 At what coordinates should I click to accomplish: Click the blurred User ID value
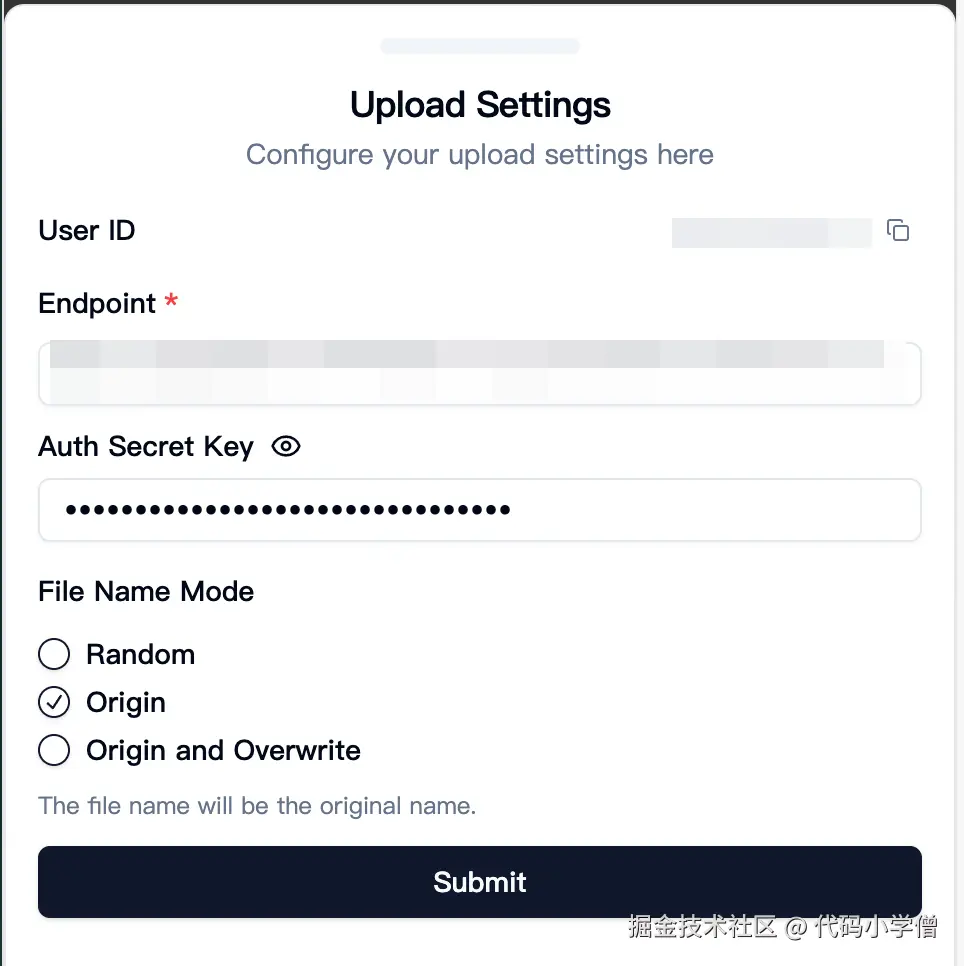pyautogui.click(x=771, y=232)
